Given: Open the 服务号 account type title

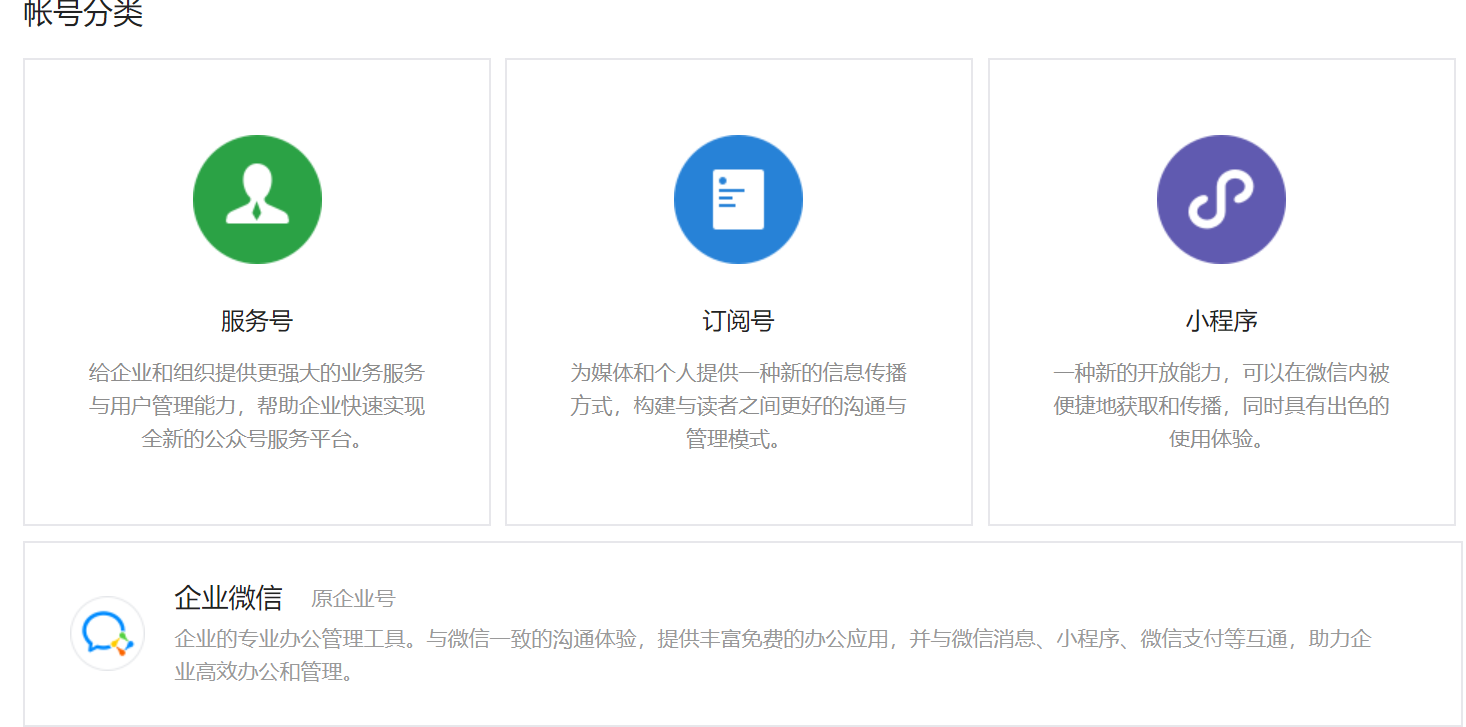Looking at the screenshot, I should [257, 321].
